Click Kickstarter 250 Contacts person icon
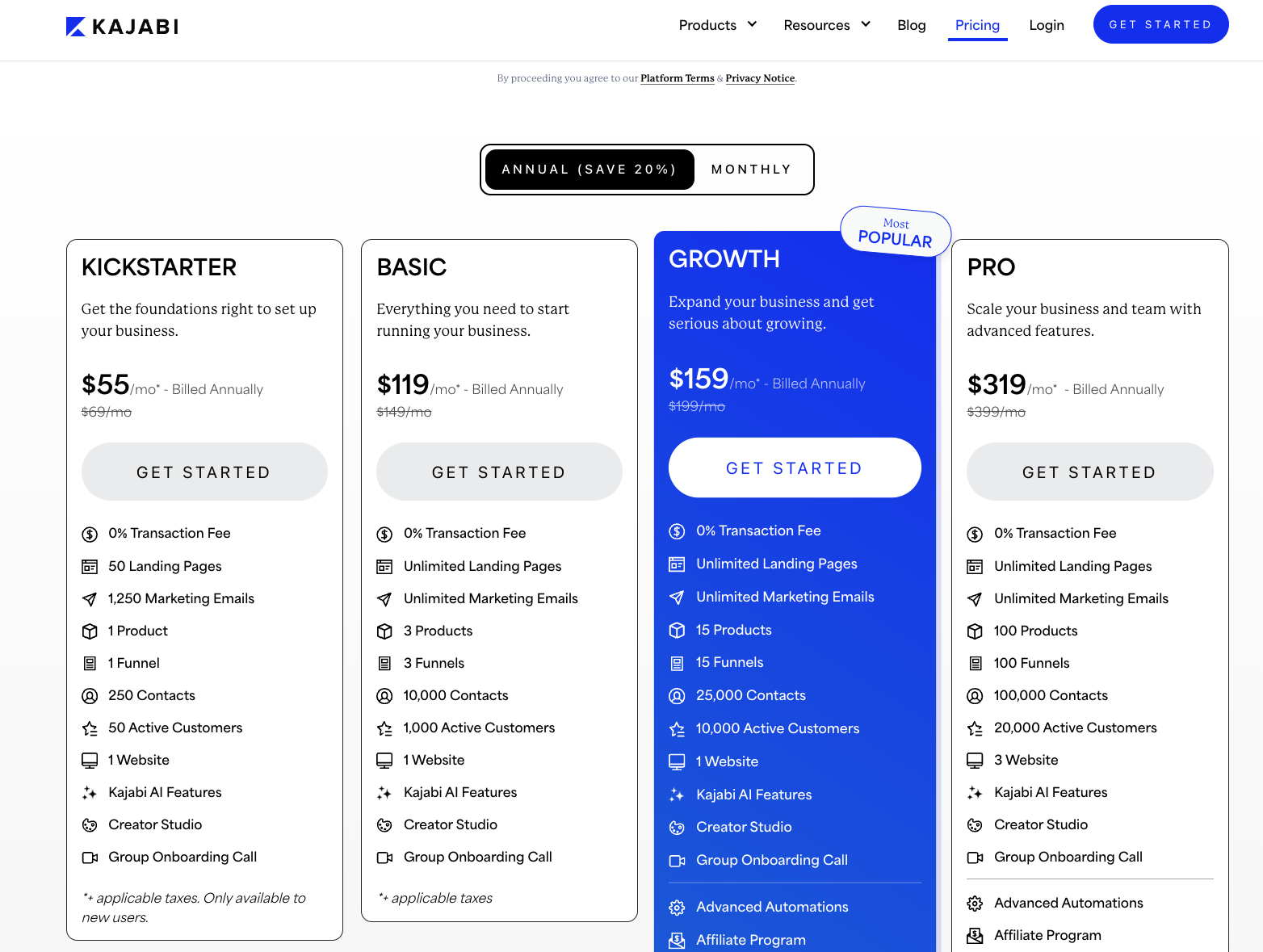This screenshot has height=952, width=1263. 90,696
